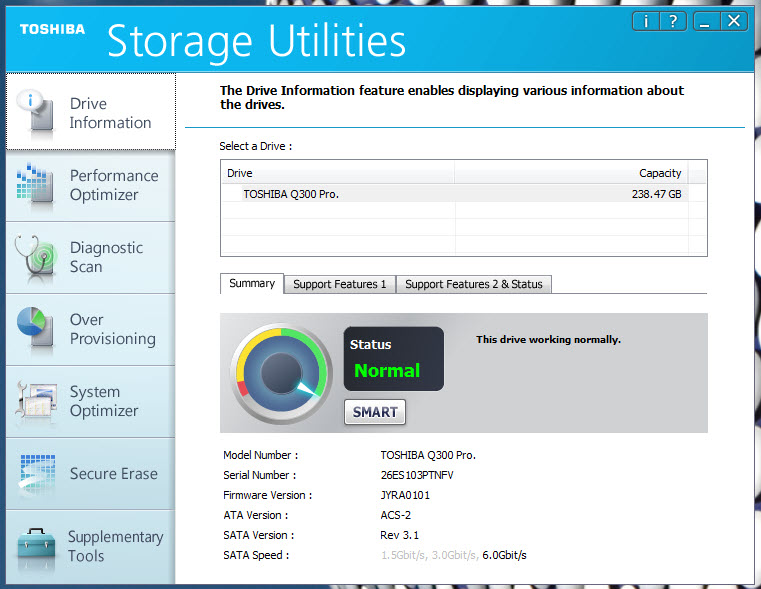Click the SATA Speed : label
The image size is (761, 589).
[x=256, y=555]
